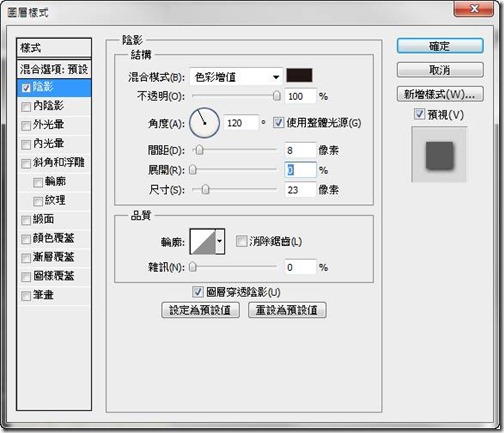Screen dimensions: 504x433
Task: Select the 筆畫 row label
Action: [x=43, y=295]
